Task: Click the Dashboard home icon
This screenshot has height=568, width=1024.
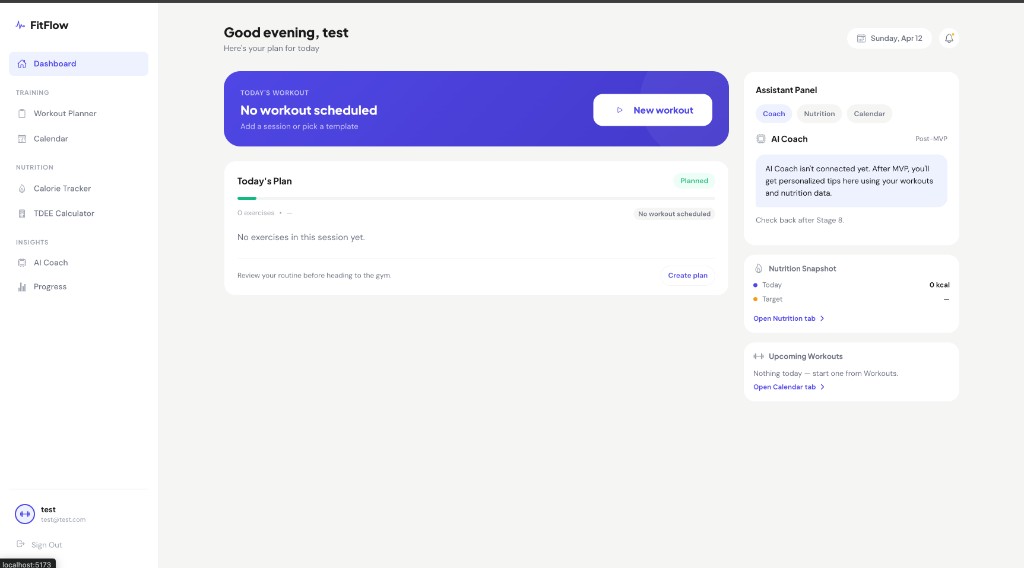Action: [x=22, y=64]
